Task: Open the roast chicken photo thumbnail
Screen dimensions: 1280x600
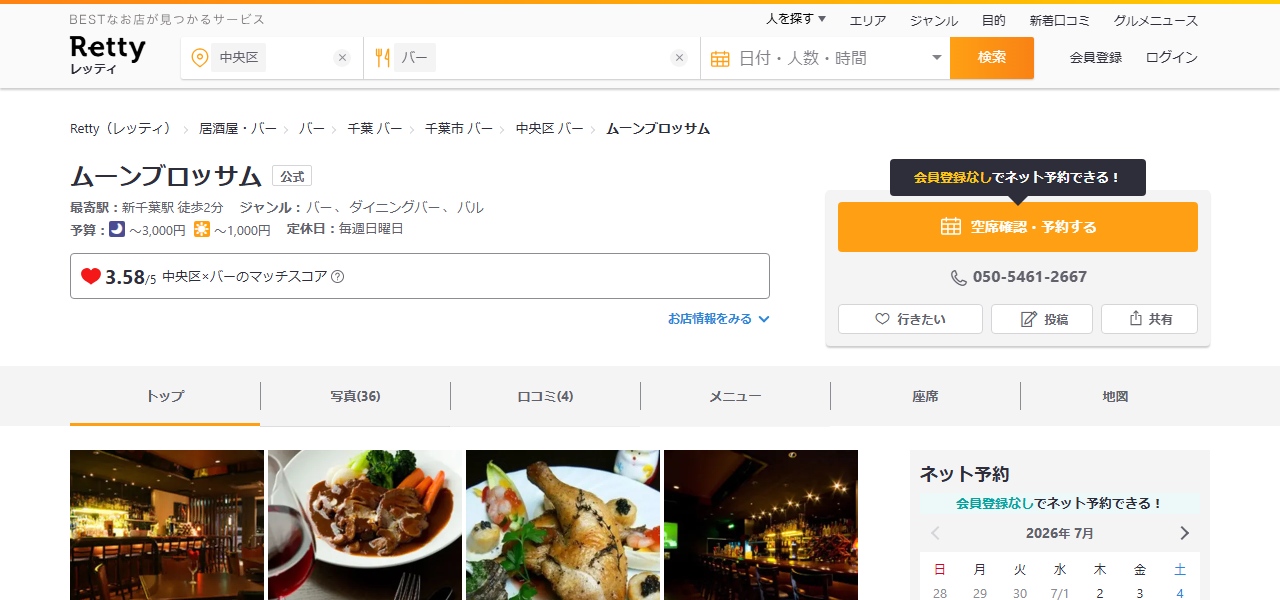Action: pyautogui.click(x=563, y=525)
